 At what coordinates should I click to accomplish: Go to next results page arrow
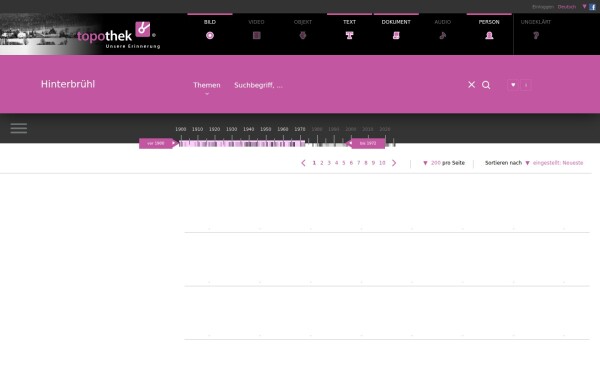point(394,163)
